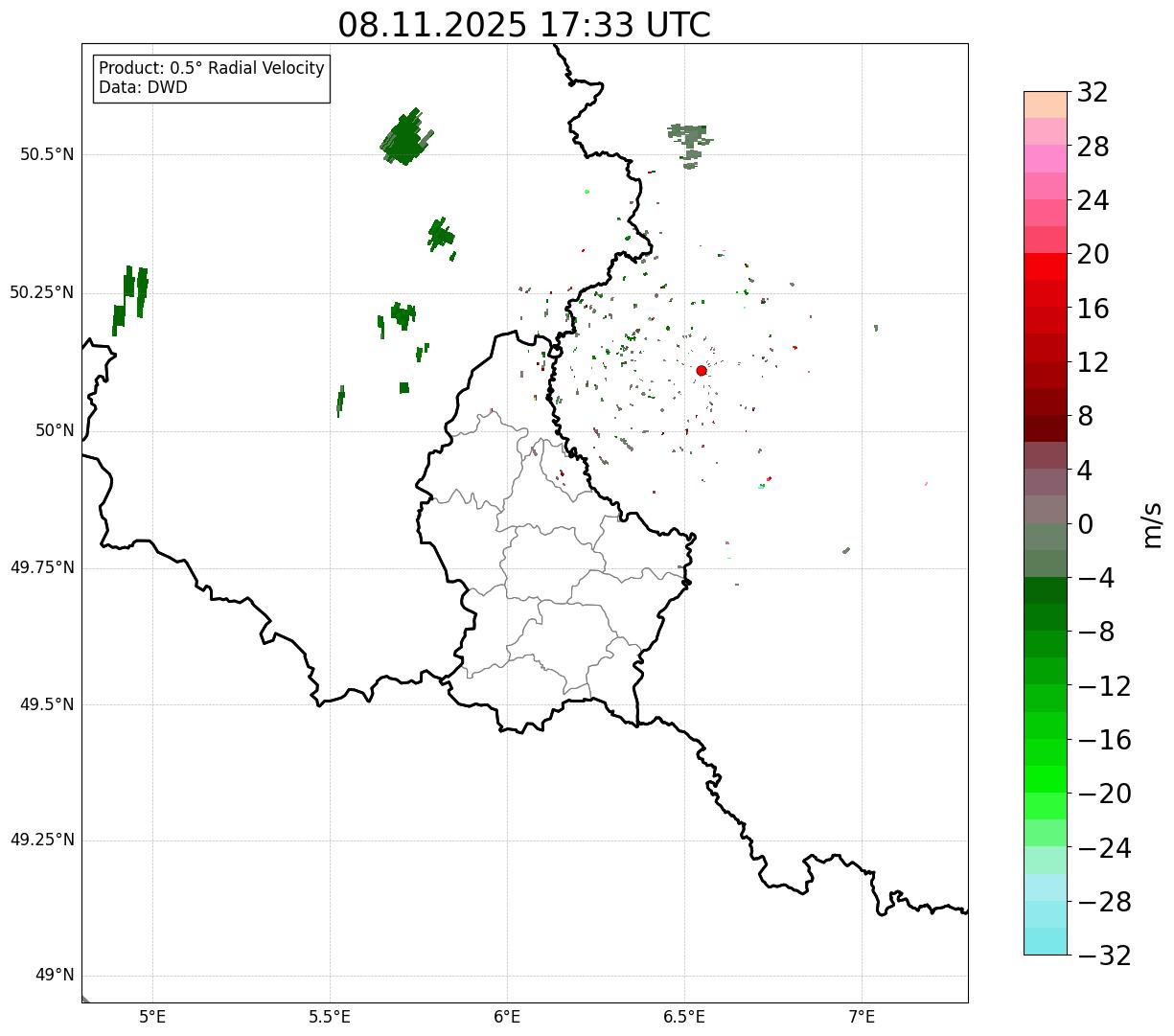Click the large green echo near 50.5°N 5.7°E
The image size is (1174, 1036).
pos(404,138)
